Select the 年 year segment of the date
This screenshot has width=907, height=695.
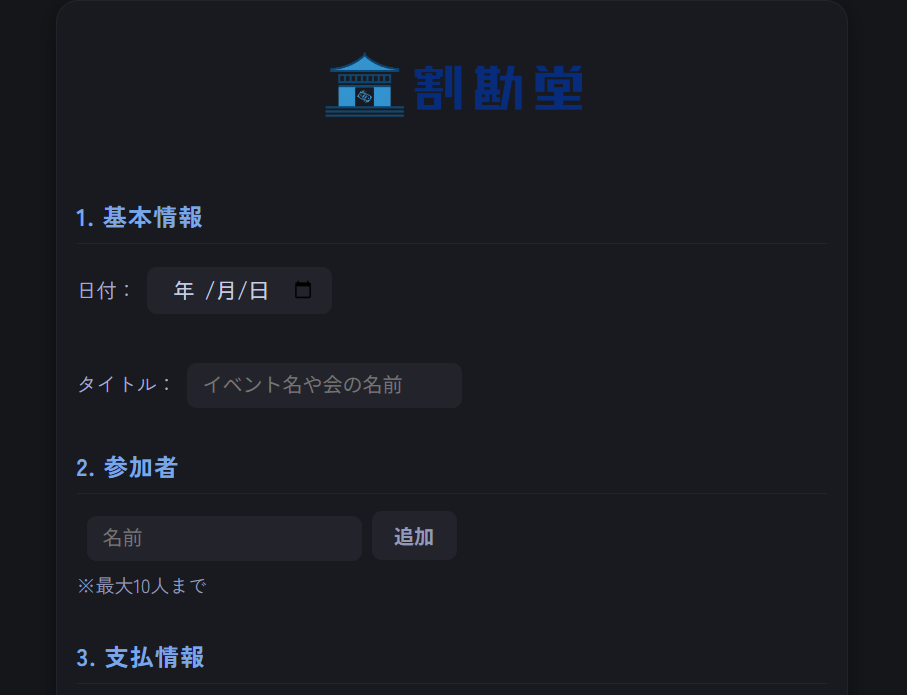coord(184,291)
